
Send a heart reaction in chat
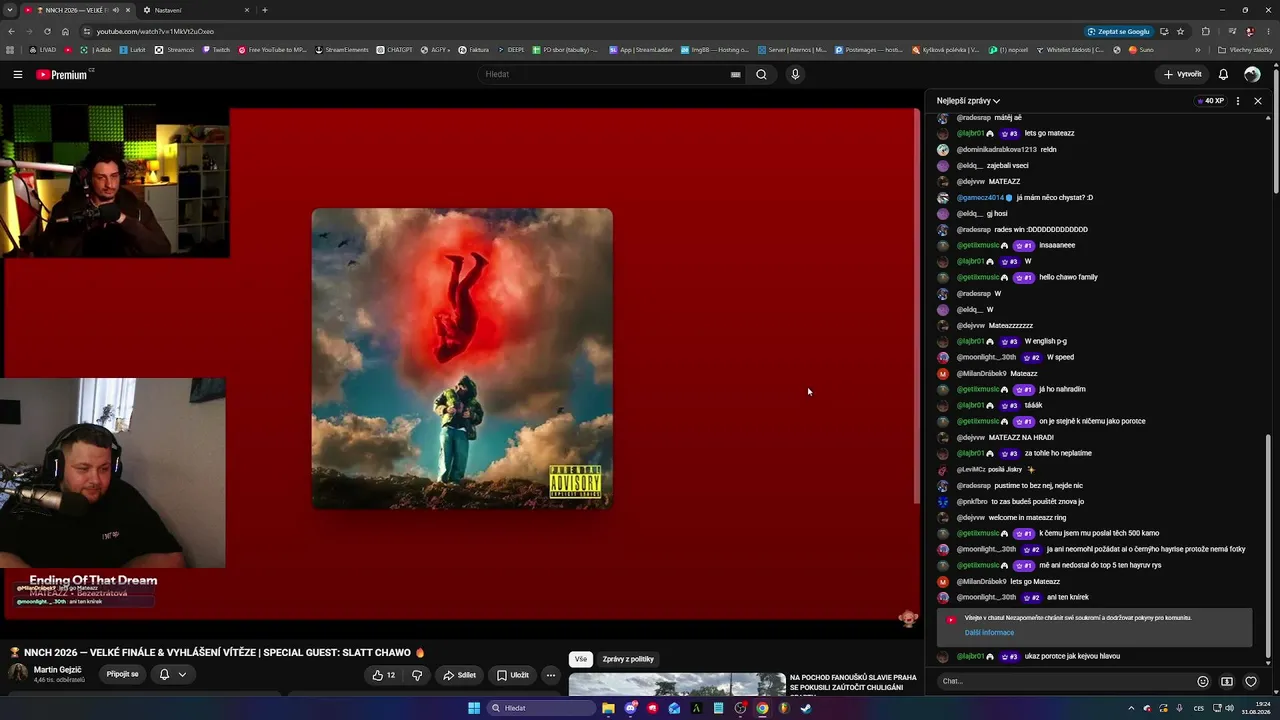[1251, 682]
